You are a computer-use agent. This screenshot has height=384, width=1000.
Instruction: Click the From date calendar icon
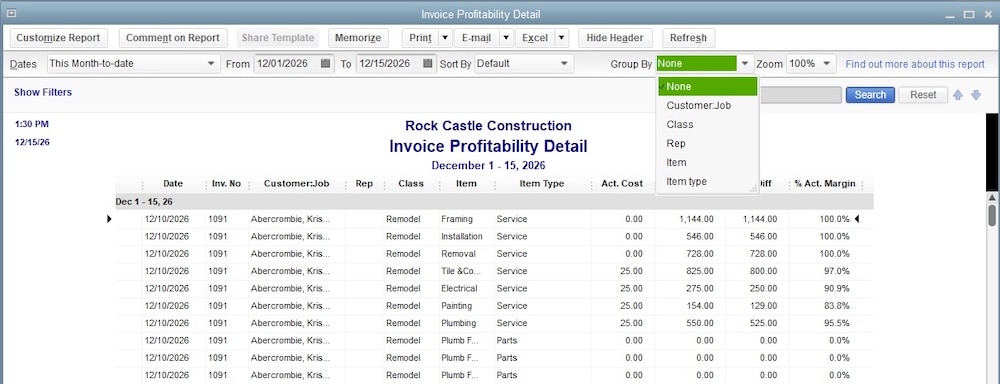pos(326,64)
